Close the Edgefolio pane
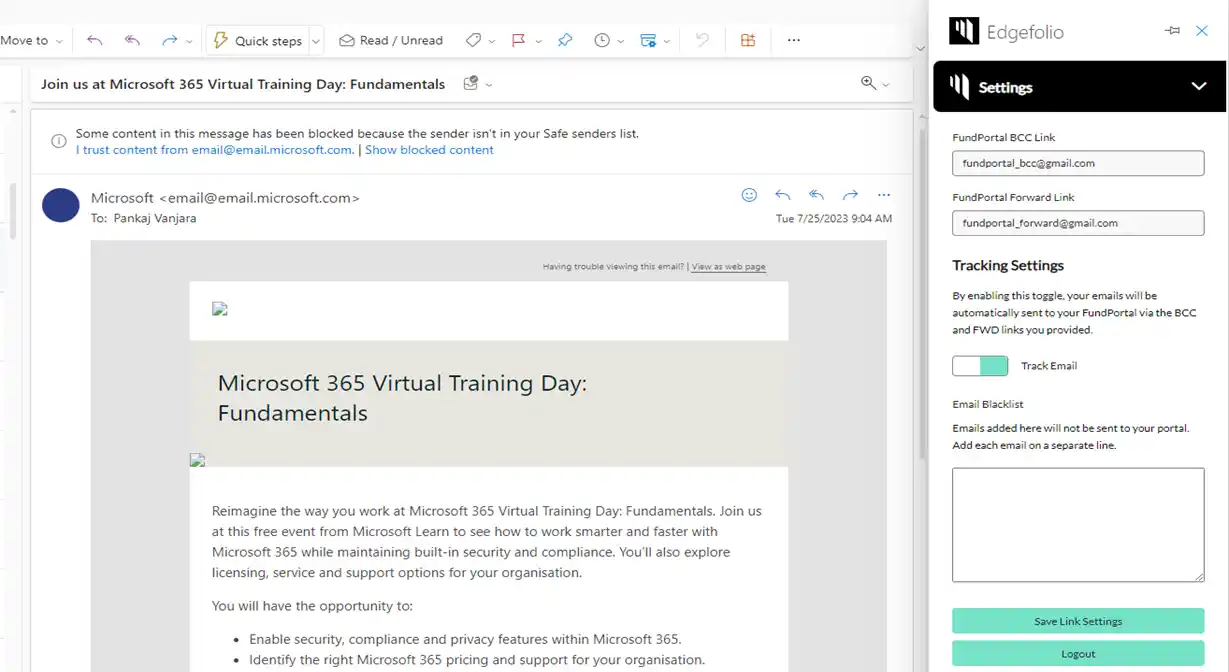Screen dimensions: 1229x672 (x=1202, y=31)
